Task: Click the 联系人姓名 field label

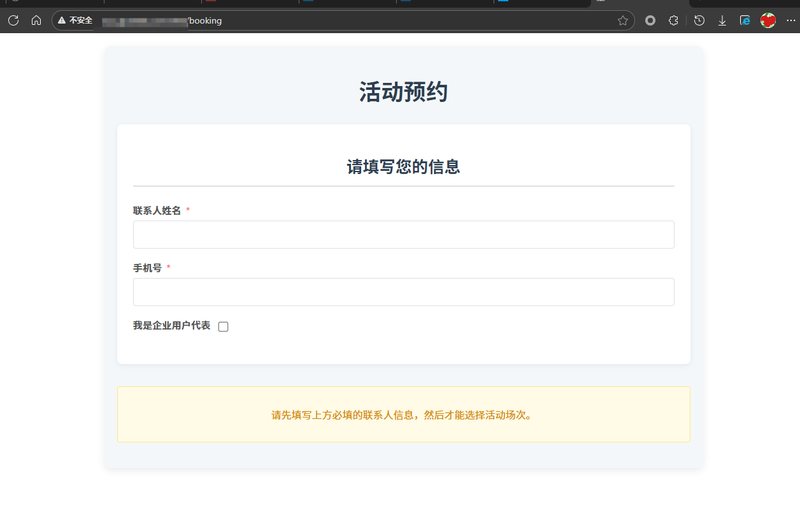Action: pyautogui.click(x=157, y=211)
